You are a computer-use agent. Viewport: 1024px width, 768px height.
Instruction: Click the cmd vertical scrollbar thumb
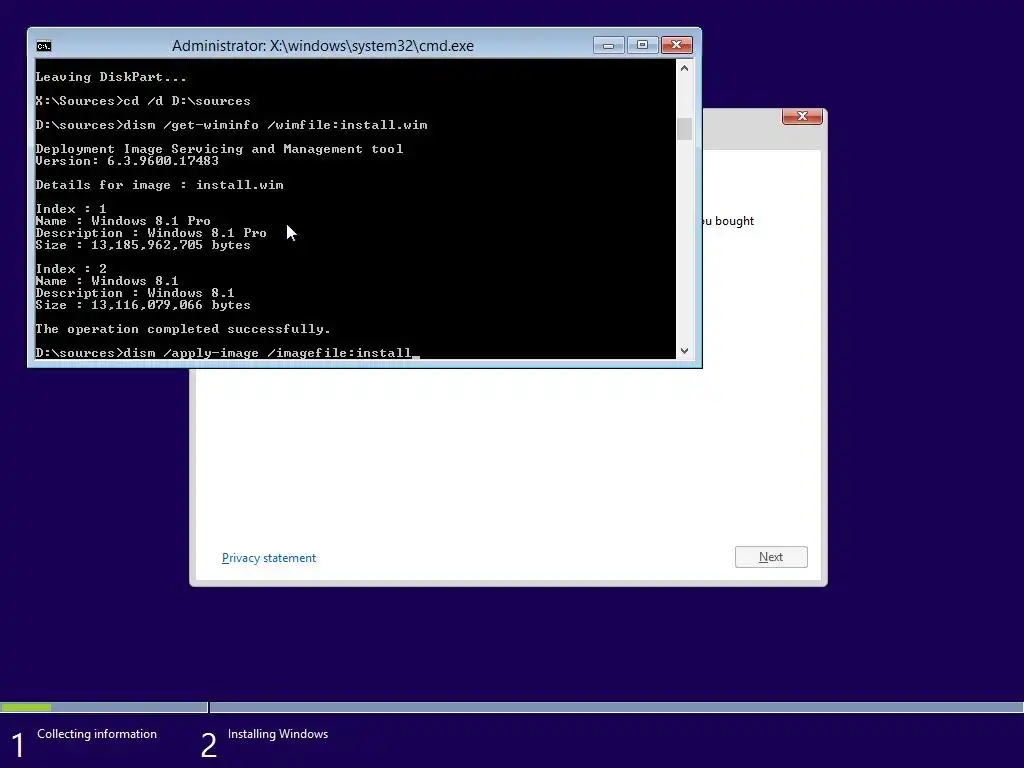(x=684, y=129)
